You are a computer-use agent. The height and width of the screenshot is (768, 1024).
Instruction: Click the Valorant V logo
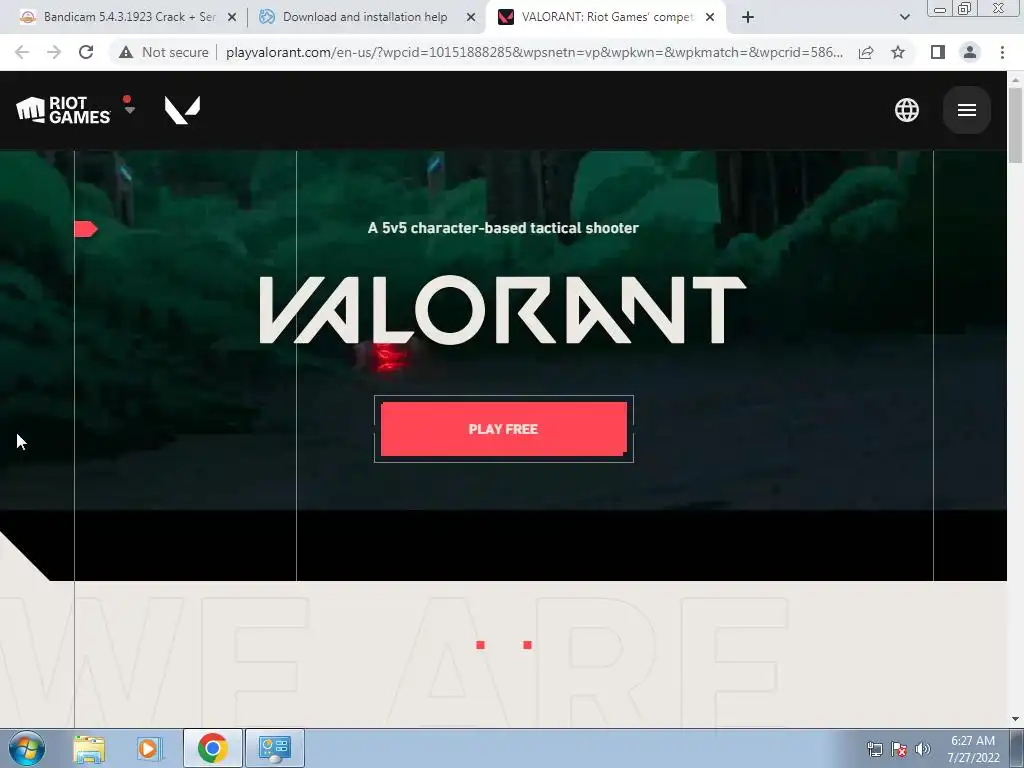[x=182, y=110]
